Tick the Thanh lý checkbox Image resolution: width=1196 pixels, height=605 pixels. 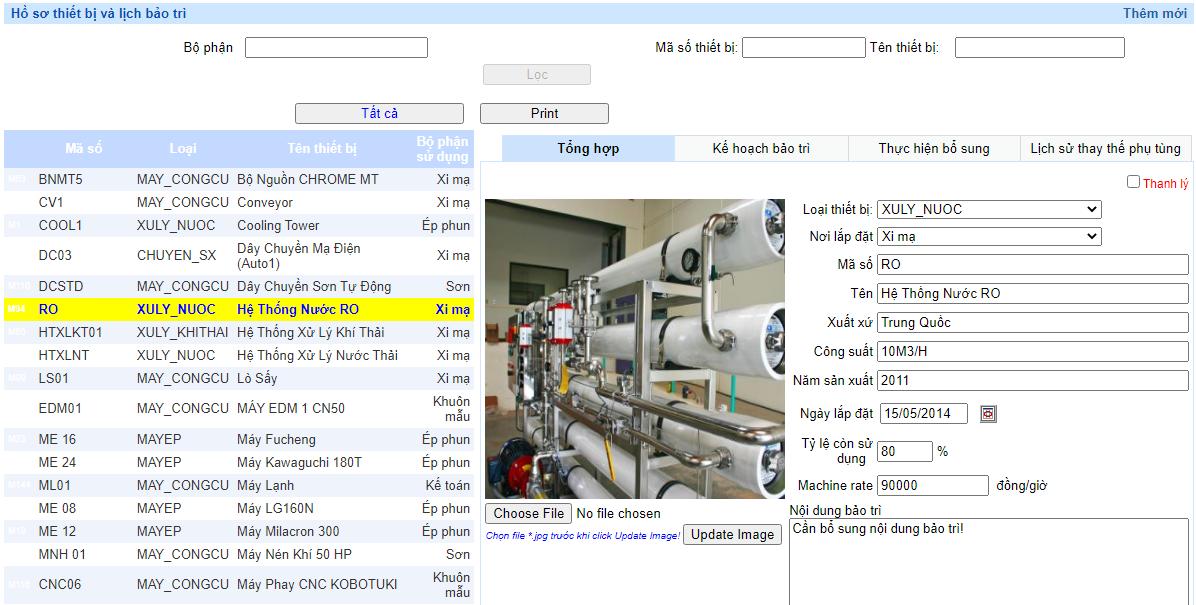pyautogui.click(x=1133, y=182)
